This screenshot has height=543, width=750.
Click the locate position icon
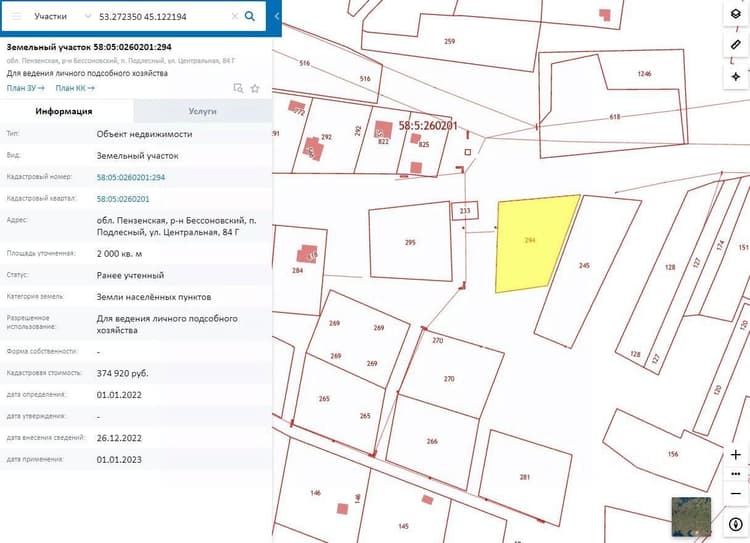736,77
